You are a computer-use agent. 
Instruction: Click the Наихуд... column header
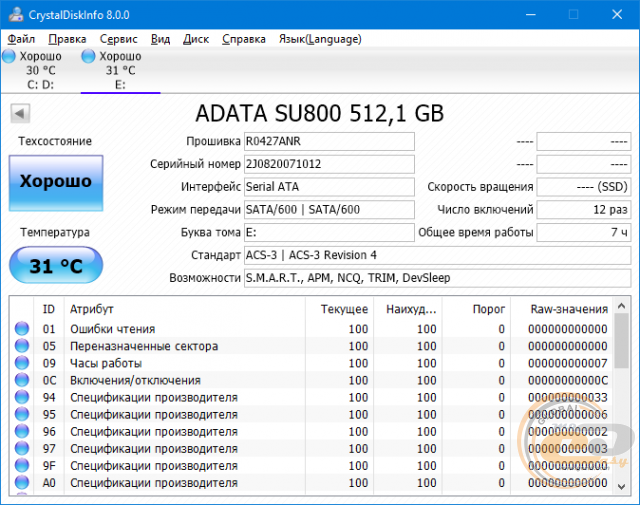[x=408, y=309]
